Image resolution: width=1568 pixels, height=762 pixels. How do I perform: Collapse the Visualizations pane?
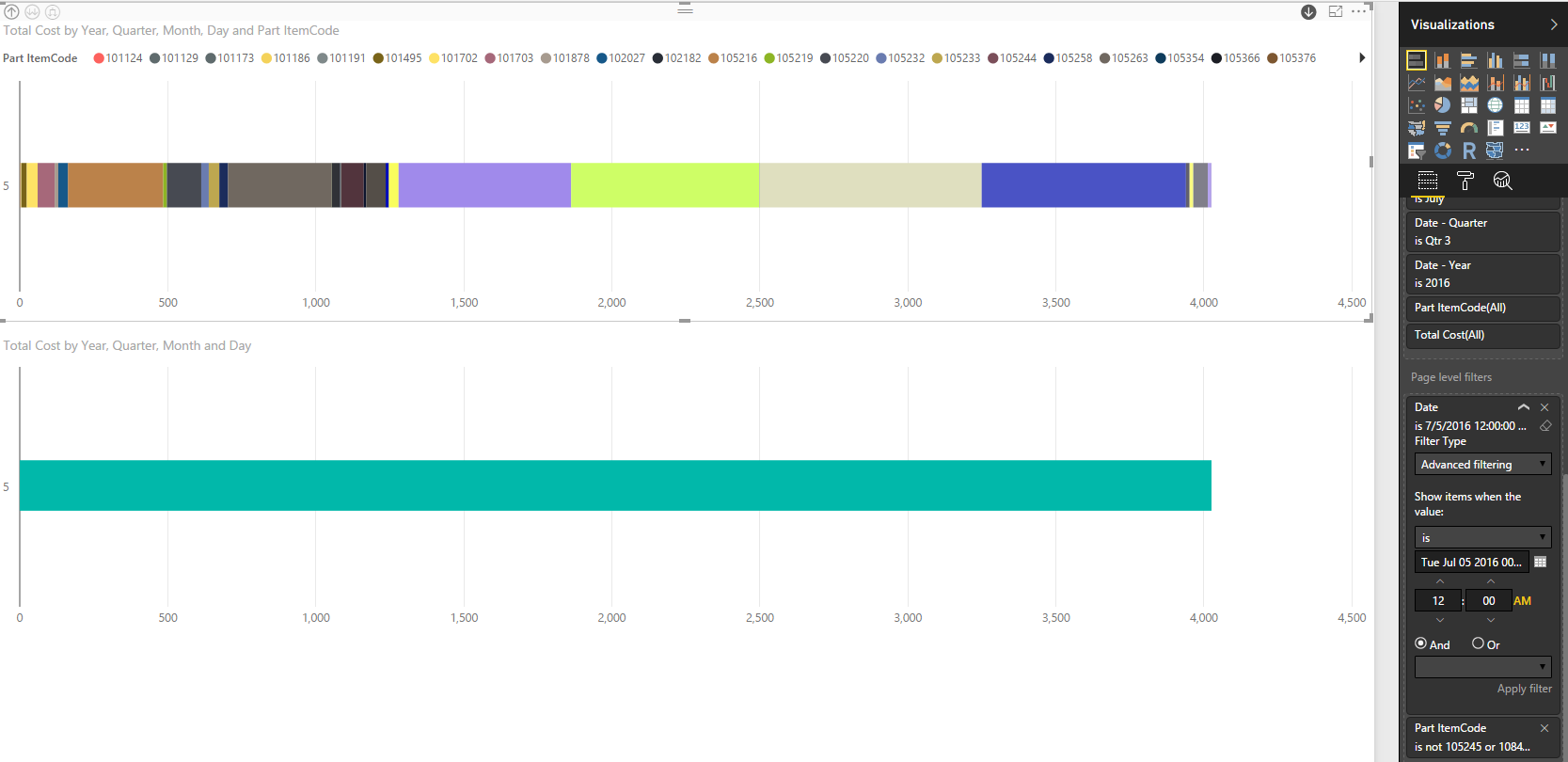pyautogui.click(x=1553, y=24)
